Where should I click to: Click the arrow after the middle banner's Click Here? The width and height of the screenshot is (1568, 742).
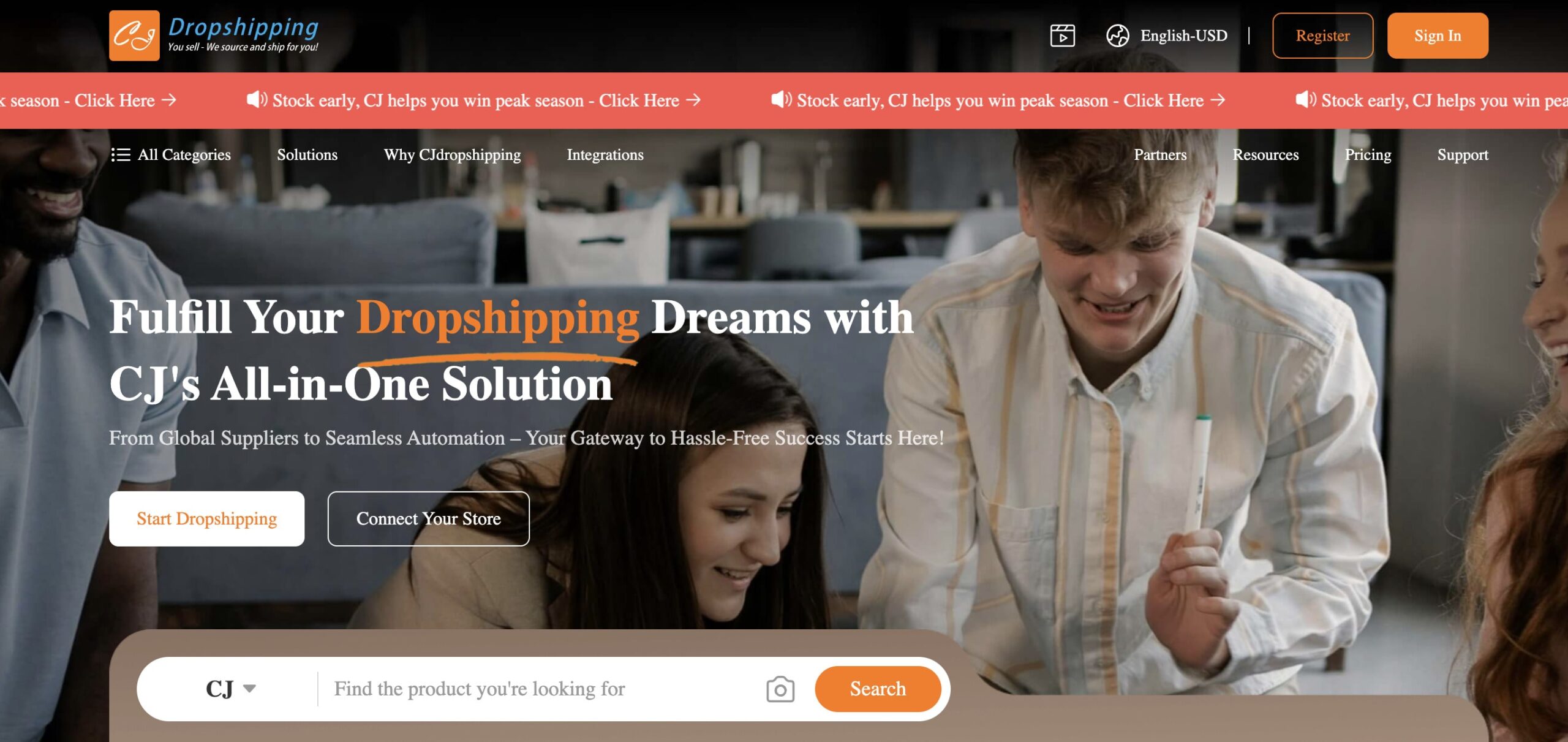click(x=693, y=100)
